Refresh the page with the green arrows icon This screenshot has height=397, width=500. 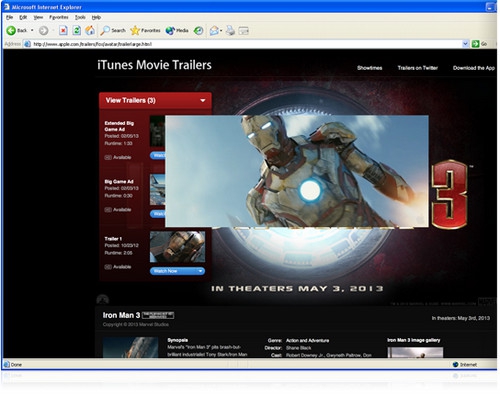pos(77,31)
